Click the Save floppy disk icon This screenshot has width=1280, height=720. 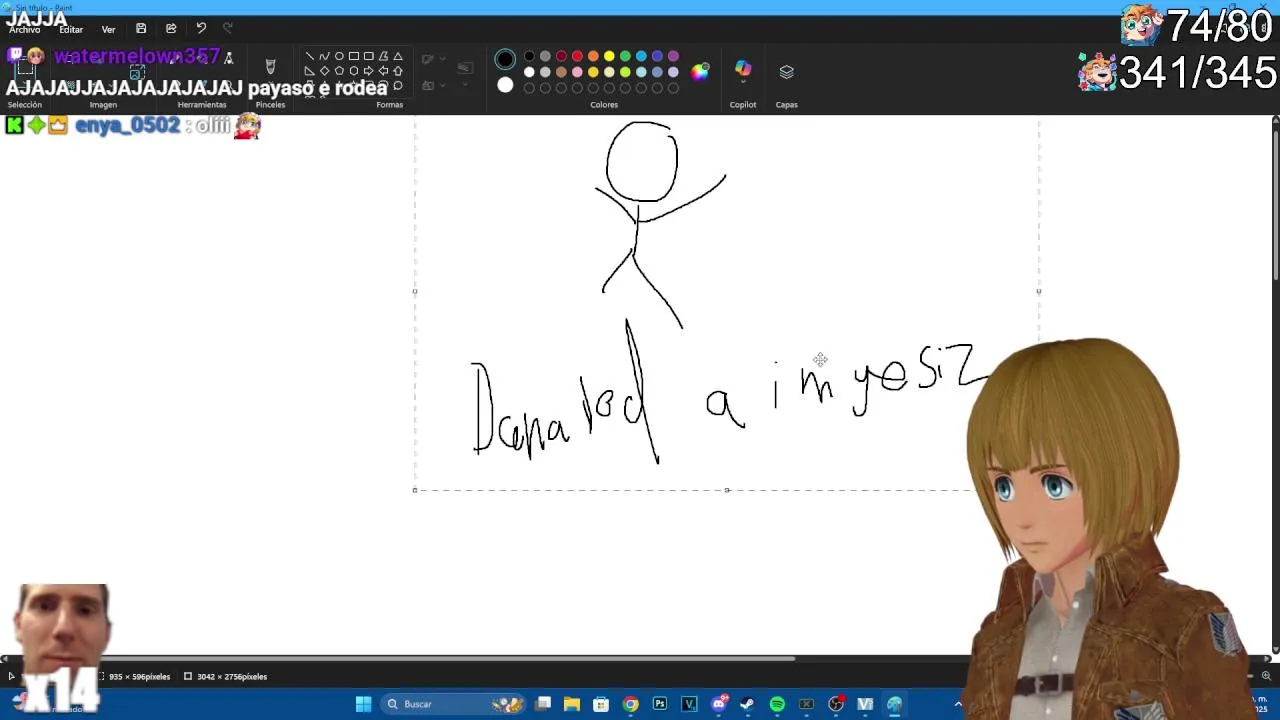(x=141, y=29)
